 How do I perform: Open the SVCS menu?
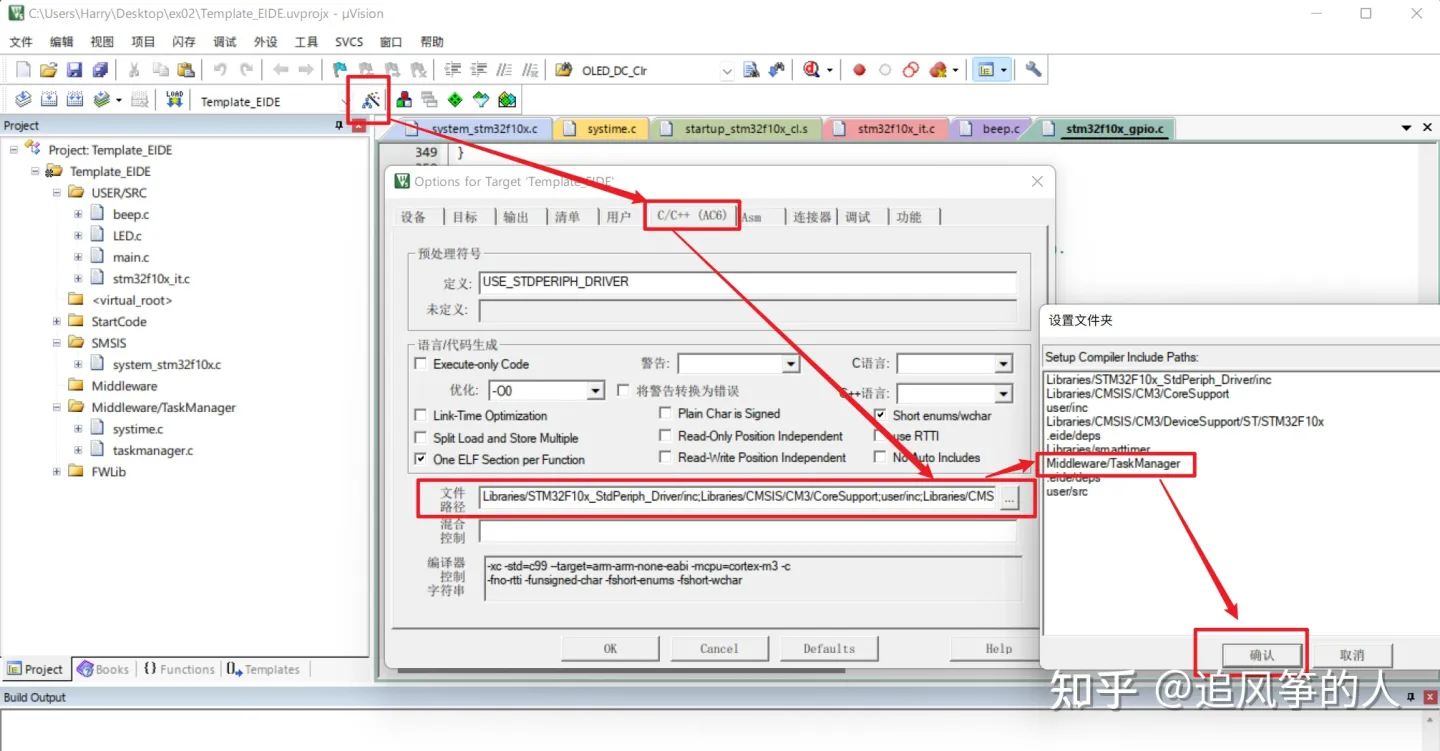[349, 42]
